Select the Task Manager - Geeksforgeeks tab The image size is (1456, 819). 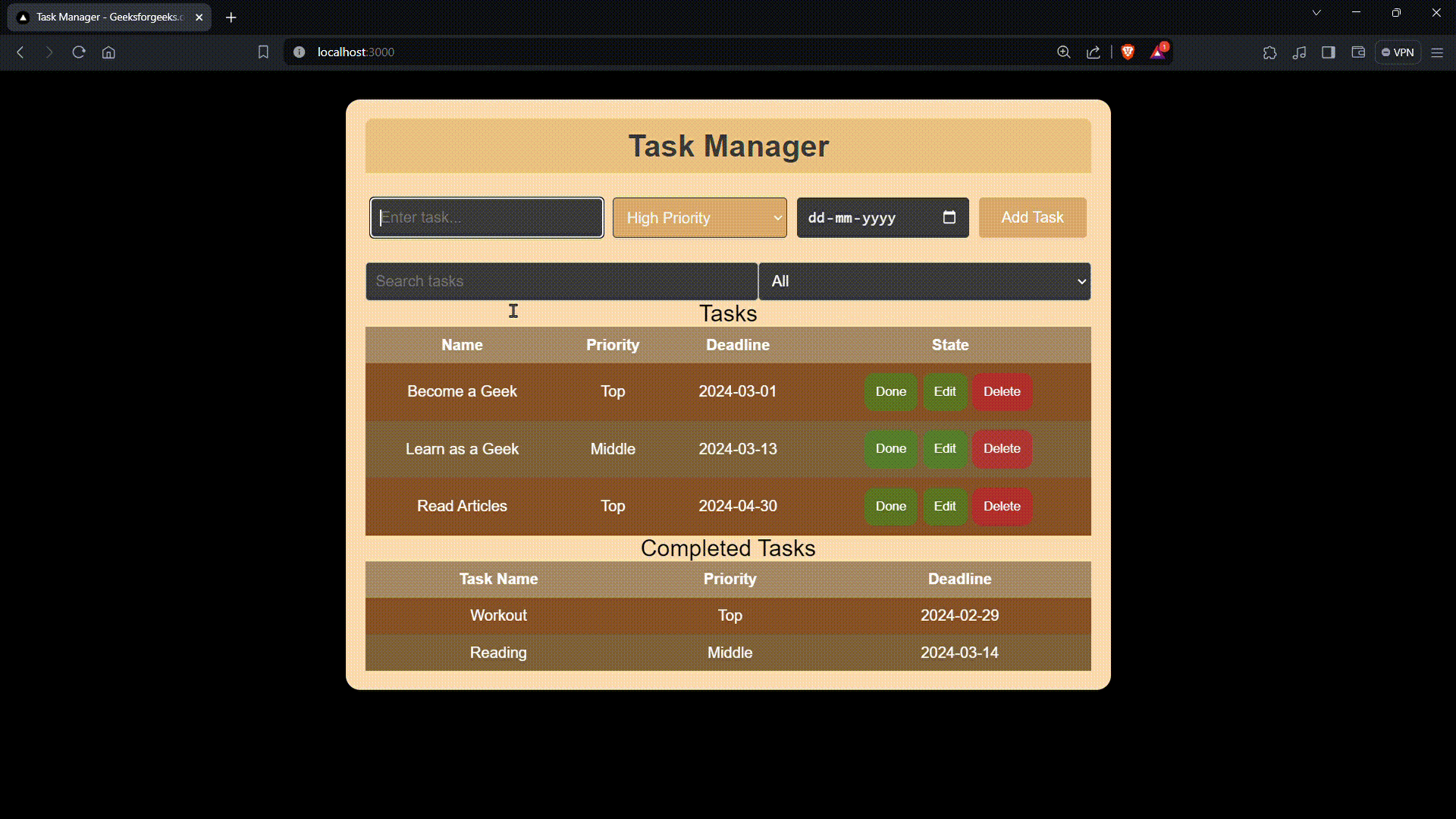(x=109, y=17)
